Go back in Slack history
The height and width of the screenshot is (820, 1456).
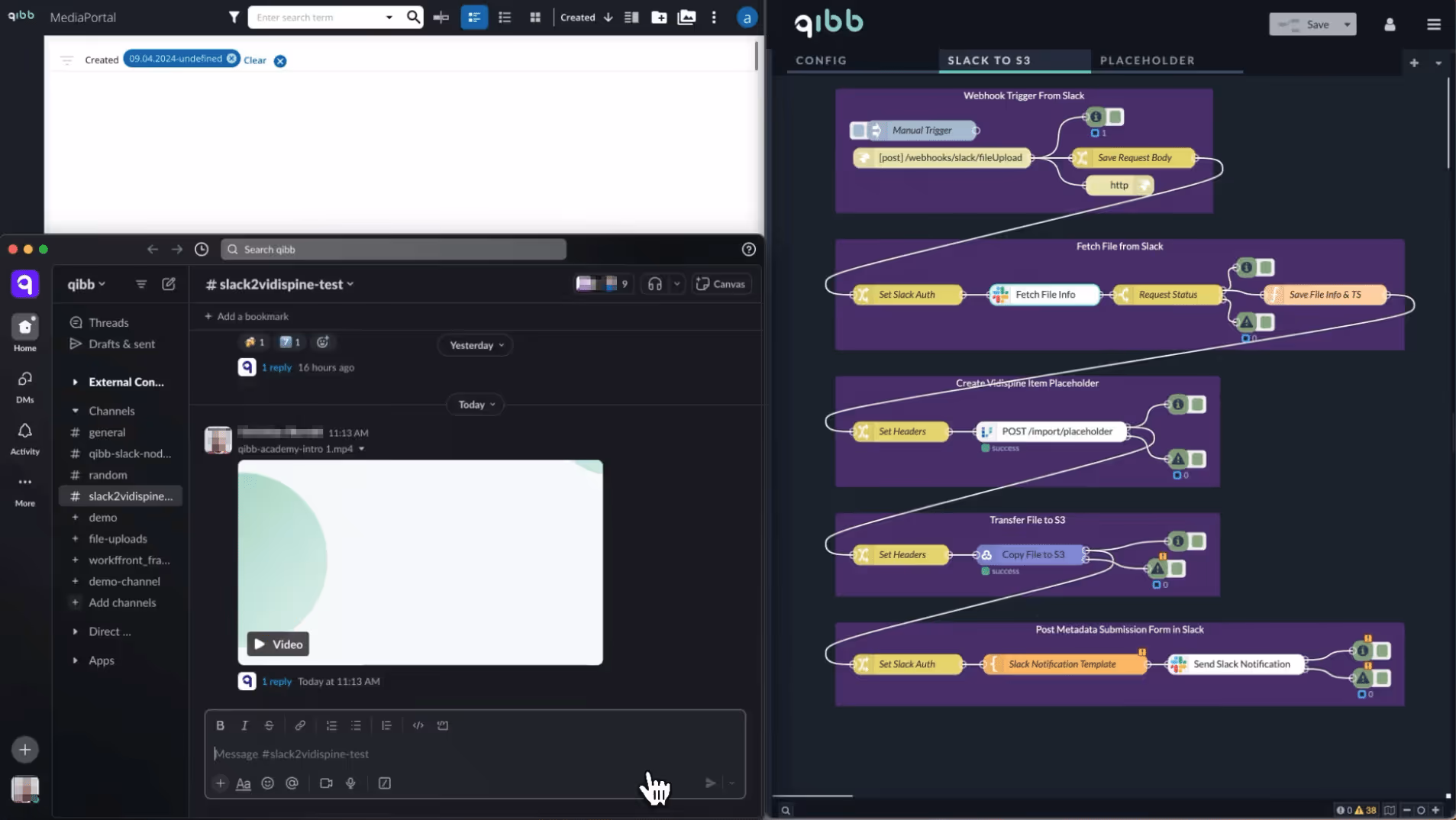click(x=153, y=249)
